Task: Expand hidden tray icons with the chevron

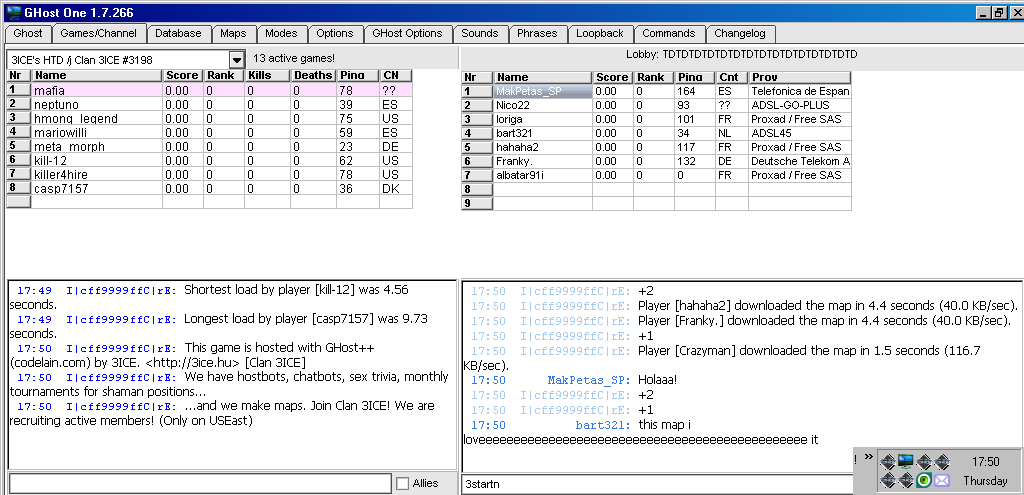Action: 868,458
